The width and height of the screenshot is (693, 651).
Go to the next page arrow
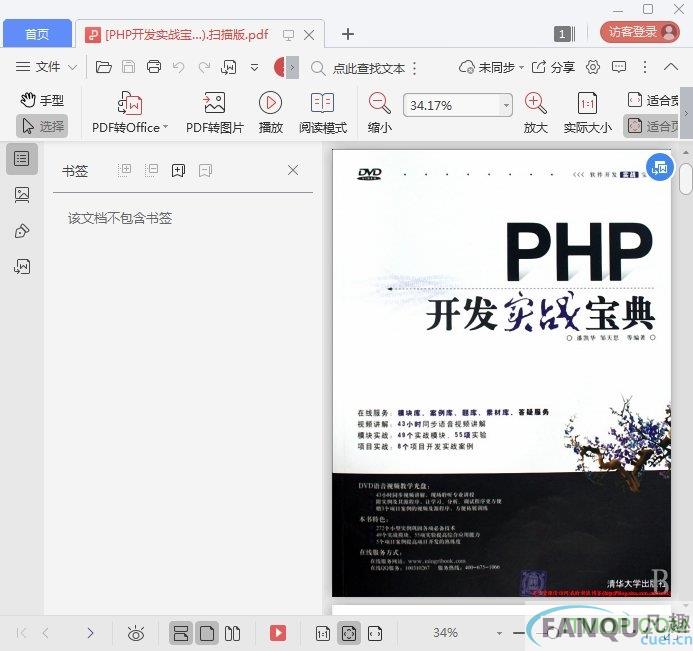(x=90, y=633)
